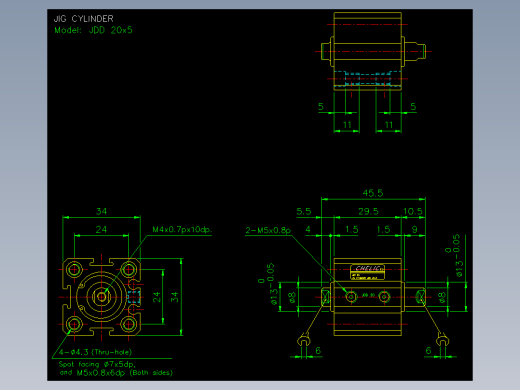Click the M4x0.7px10dp. thread callout
The height and width of the screenshot is (390, 520).
(182, 230)
